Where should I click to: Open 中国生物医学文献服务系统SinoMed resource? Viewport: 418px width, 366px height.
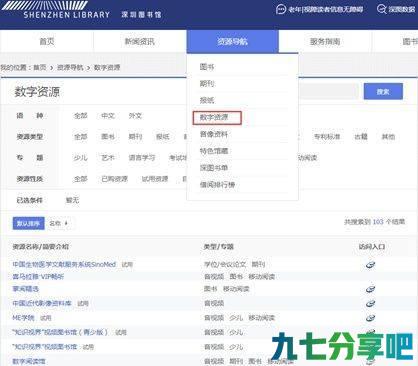point(64,264)
